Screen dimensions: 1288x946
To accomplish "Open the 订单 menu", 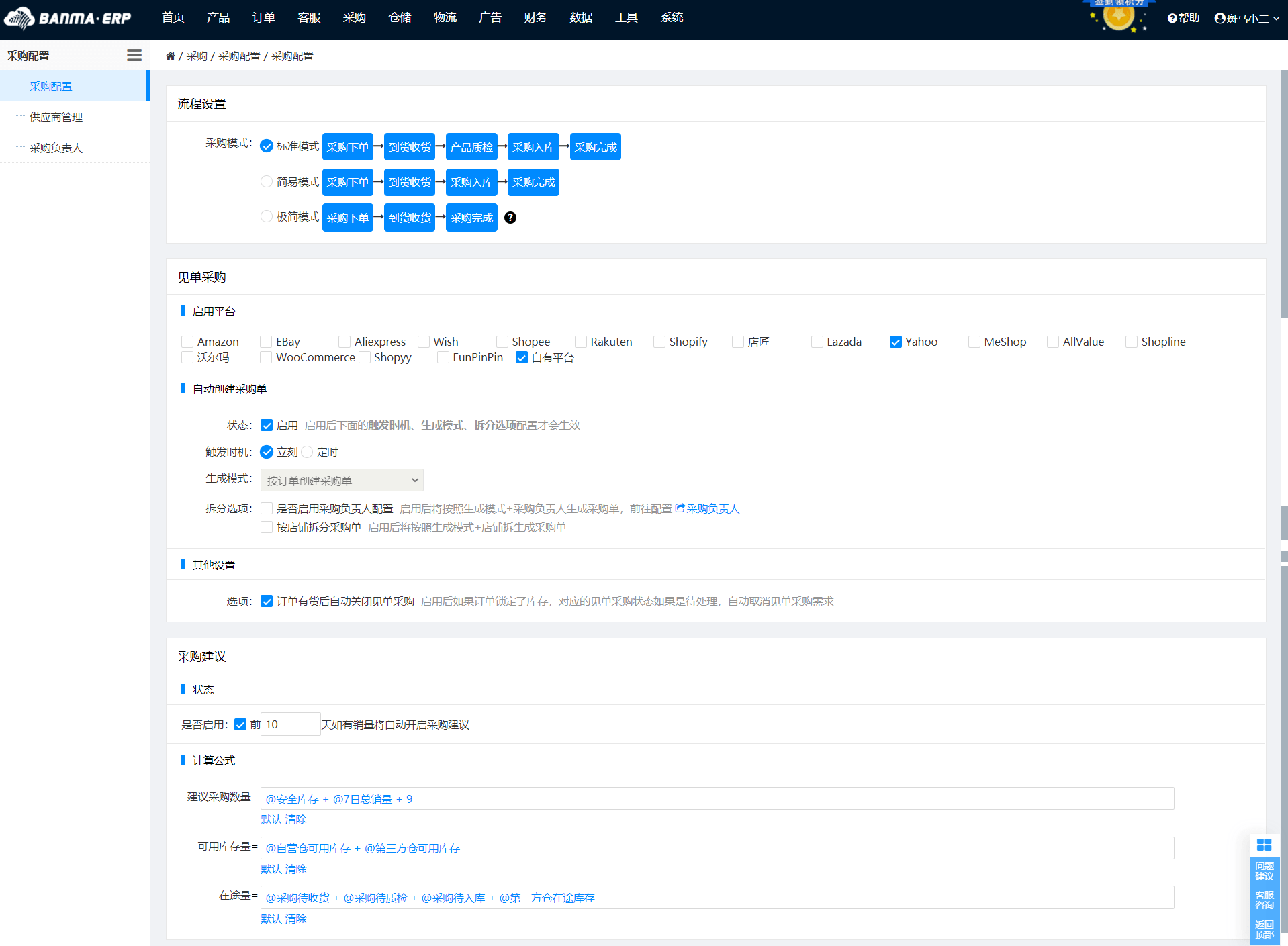I will point(264,17).
